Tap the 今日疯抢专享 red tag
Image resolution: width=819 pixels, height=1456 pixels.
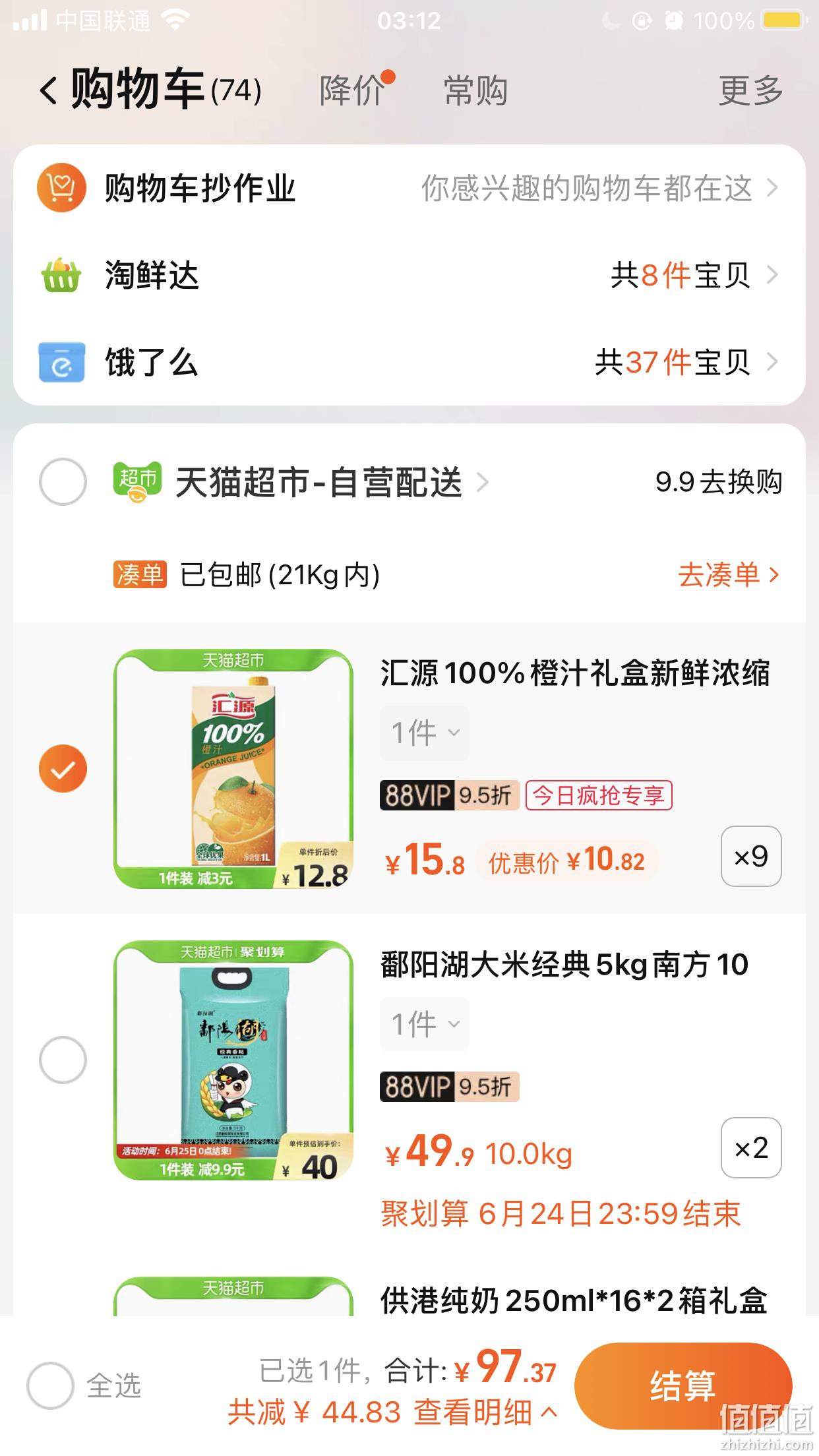[x=599, y=795]
